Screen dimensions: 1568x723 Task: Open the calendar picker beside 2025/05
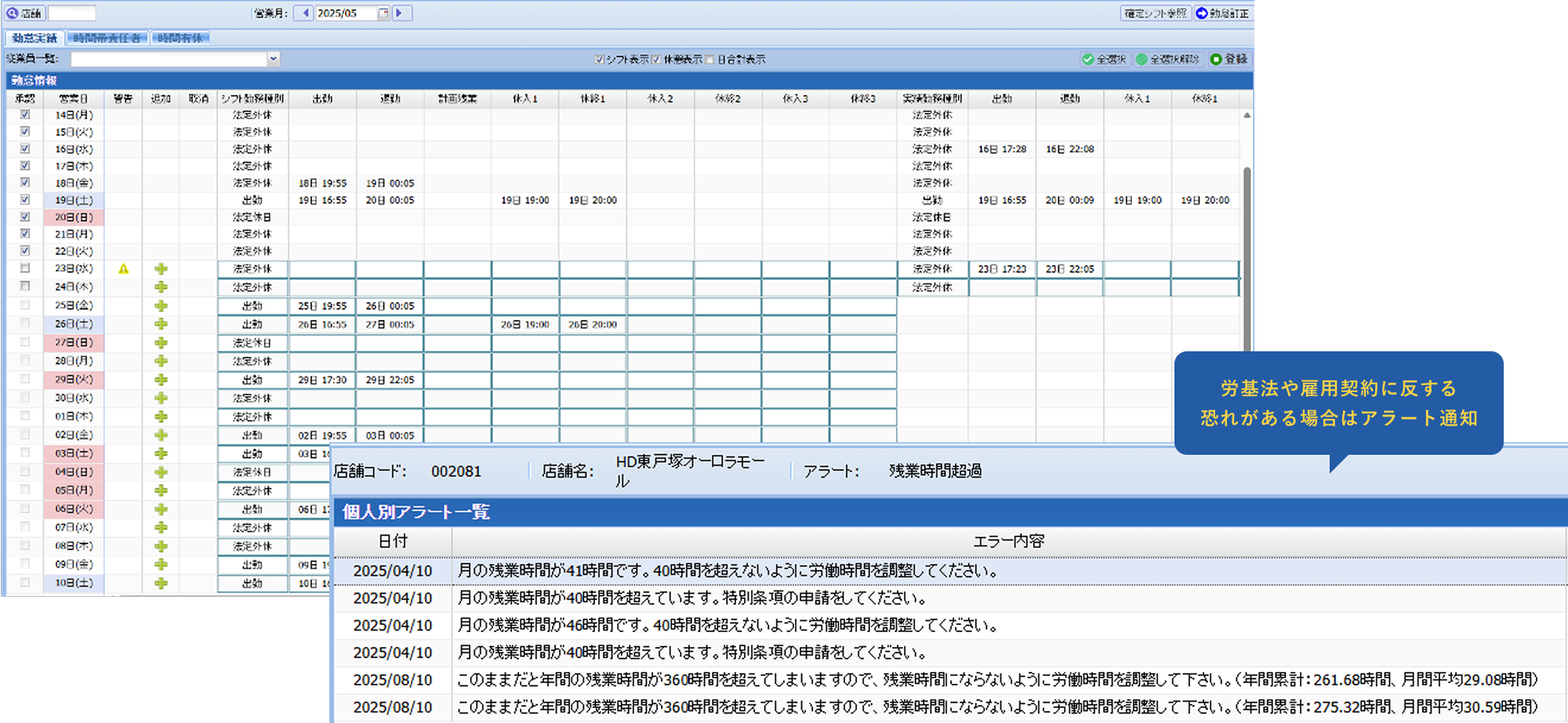tap(383, 13)
